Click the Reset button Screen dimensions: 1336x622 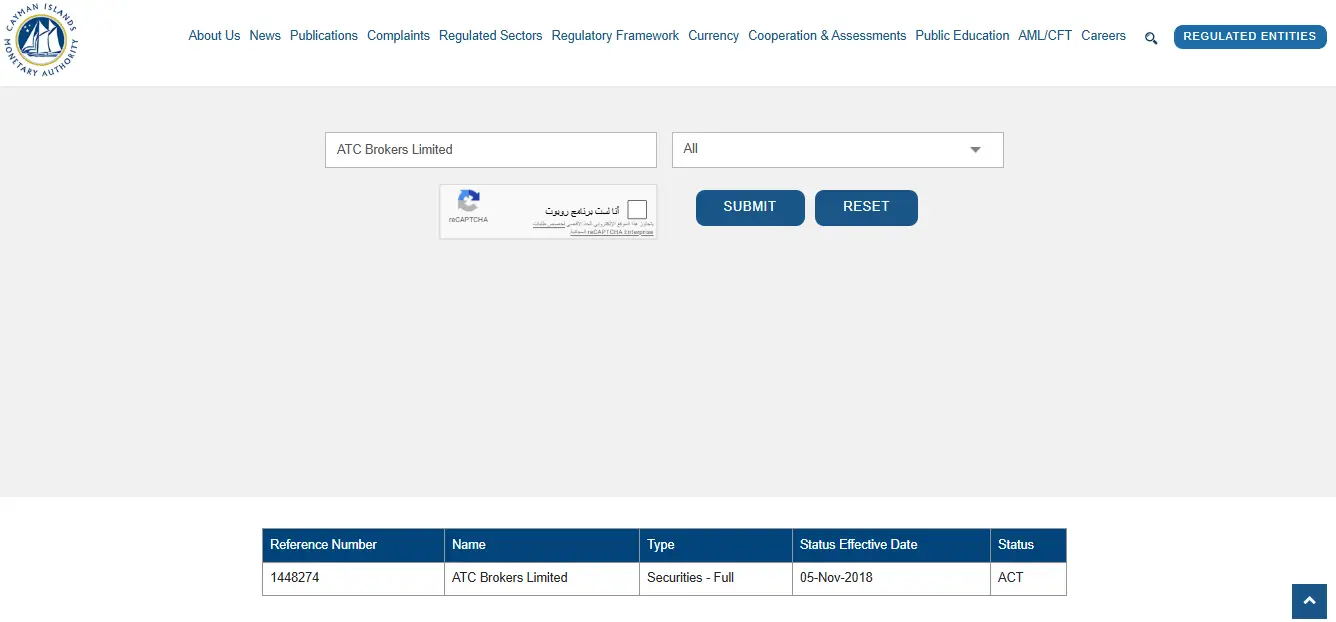click(866, 207)
